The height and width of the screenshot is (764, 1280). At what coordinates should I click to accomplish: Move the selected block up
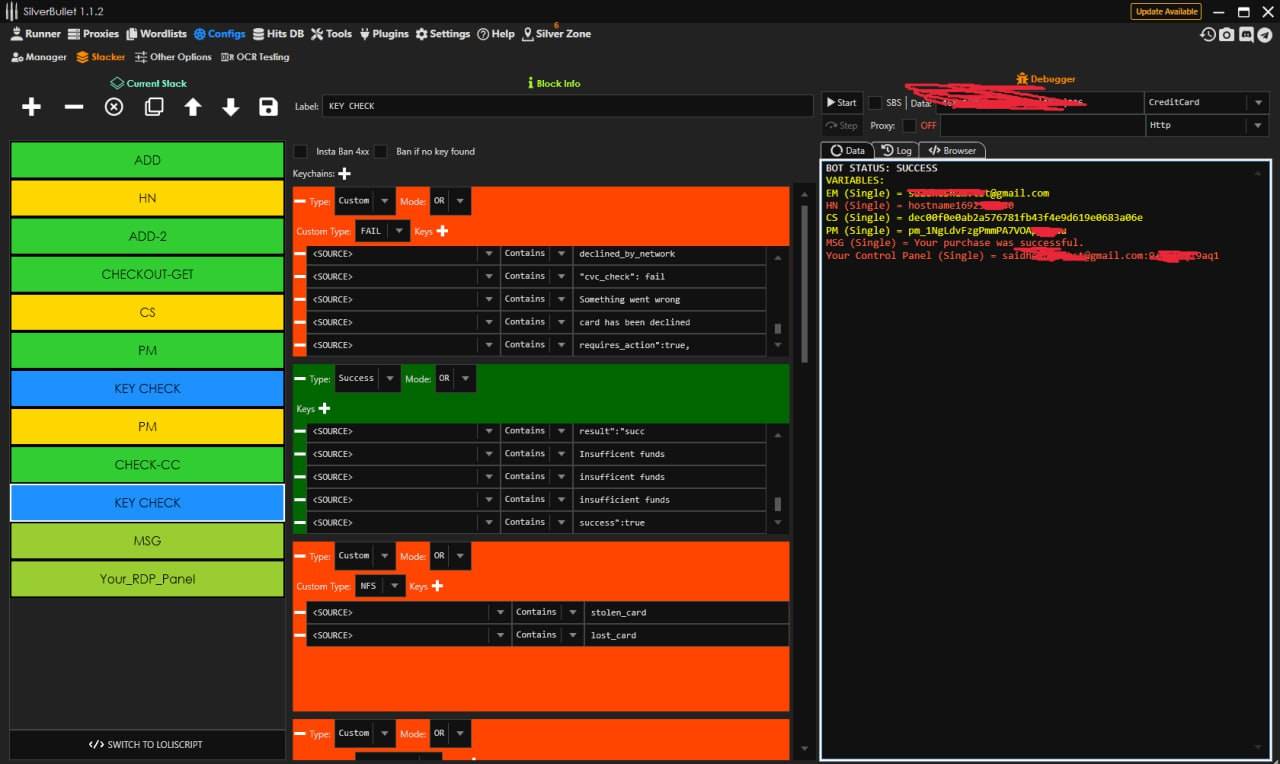[x=193, y=107]
